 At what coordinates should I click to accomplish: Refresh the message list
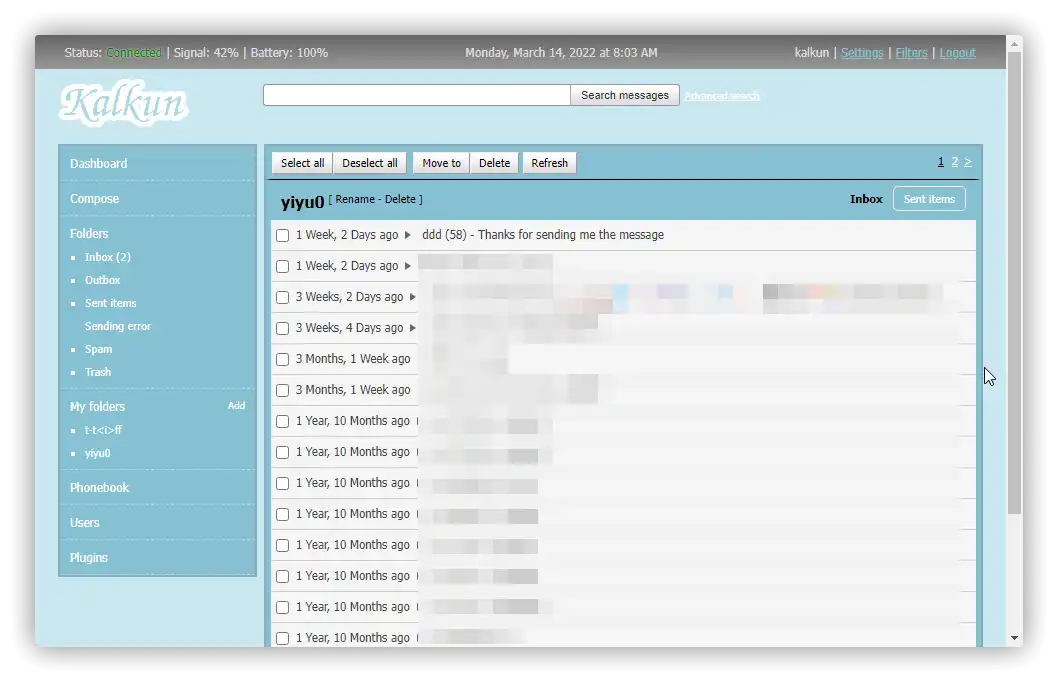pos(549,163)
